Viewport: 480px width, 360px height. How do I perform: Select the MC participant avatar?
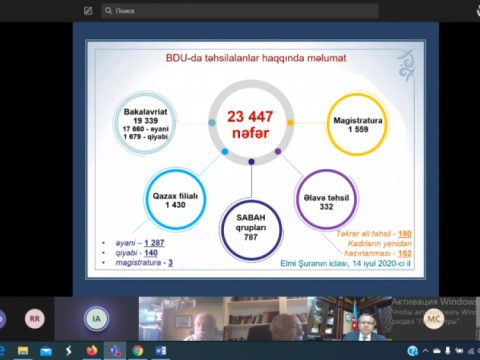click(x=434, y=319)
